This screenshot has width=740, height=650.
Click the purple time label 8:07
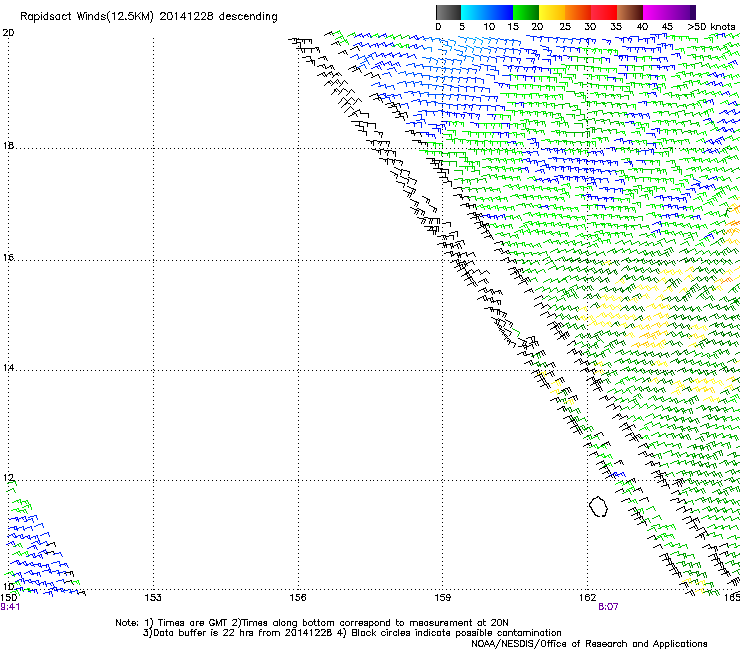click(x=608, y=607)
